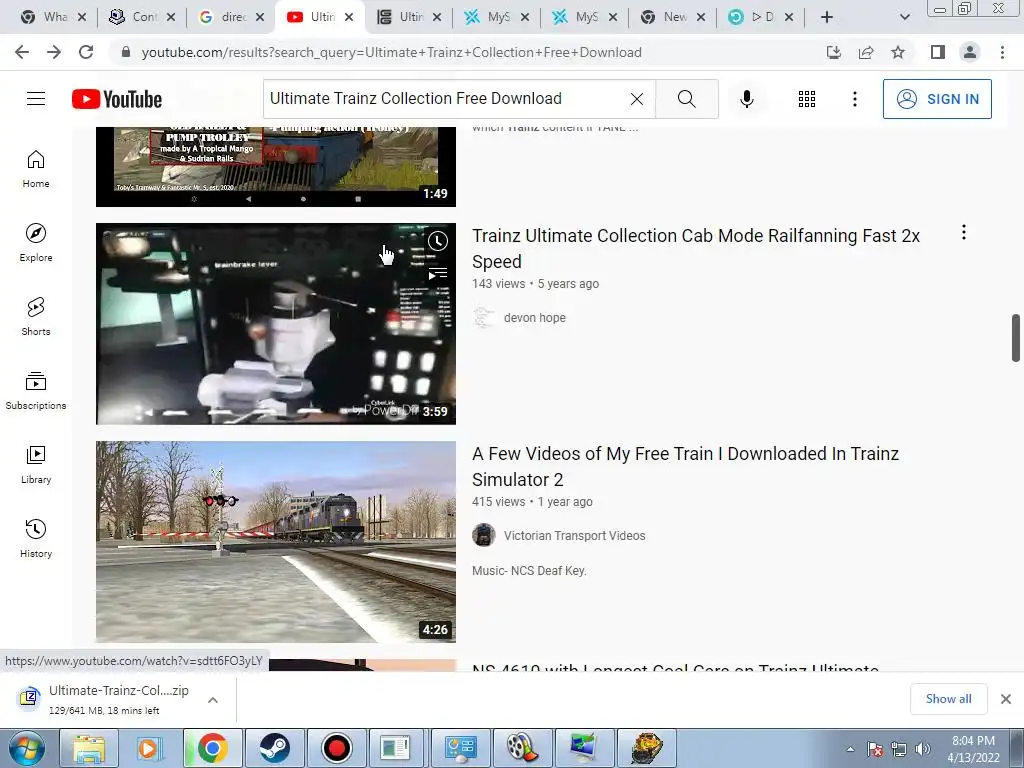1024x768 pixels.
Task: Open Explore in the sidebar
Action: [x=36, y=242]
